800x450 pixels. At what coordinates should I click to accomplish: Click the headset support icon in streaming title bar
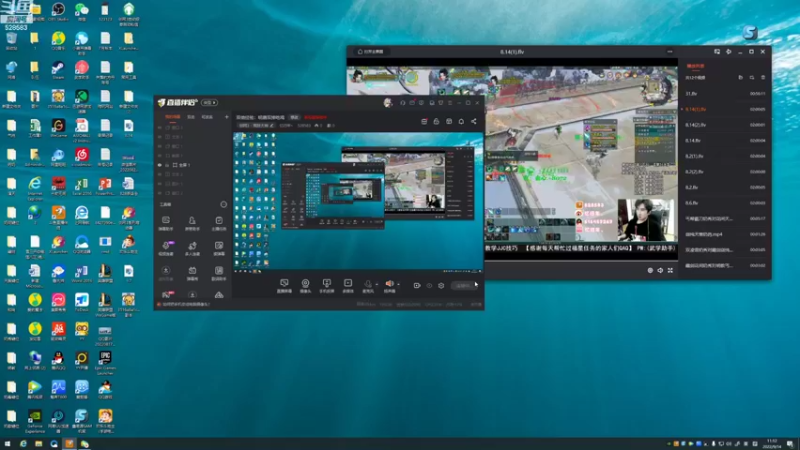pos(403,103)
